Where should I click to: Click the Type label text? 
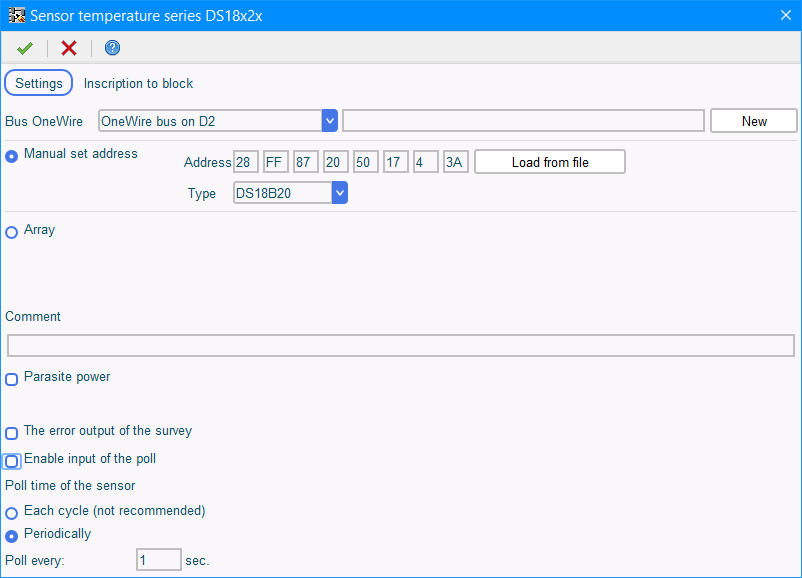(202, 194)
